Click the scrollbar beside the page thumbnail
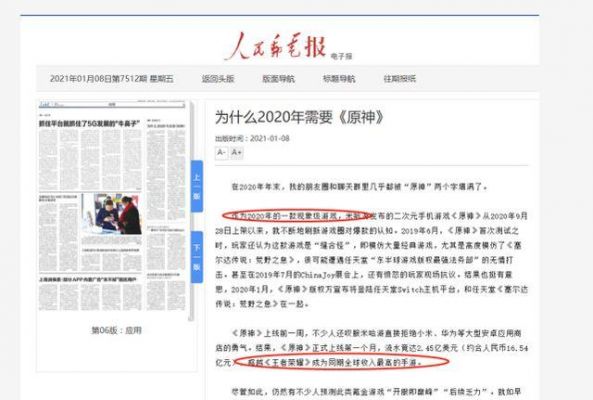 (x=191, y=211)
